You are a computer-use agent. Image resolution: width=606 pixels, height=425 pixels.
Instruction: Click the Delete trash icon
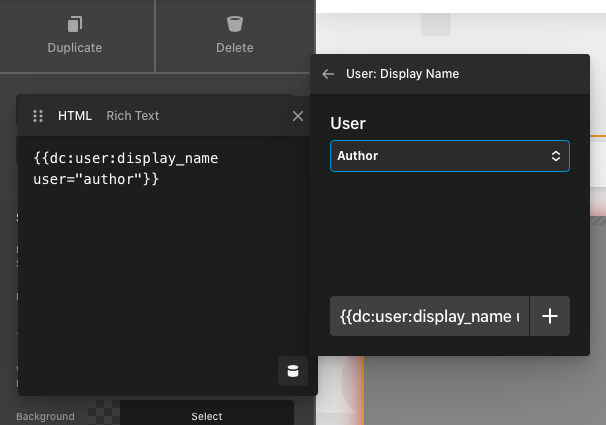(235, 24)
